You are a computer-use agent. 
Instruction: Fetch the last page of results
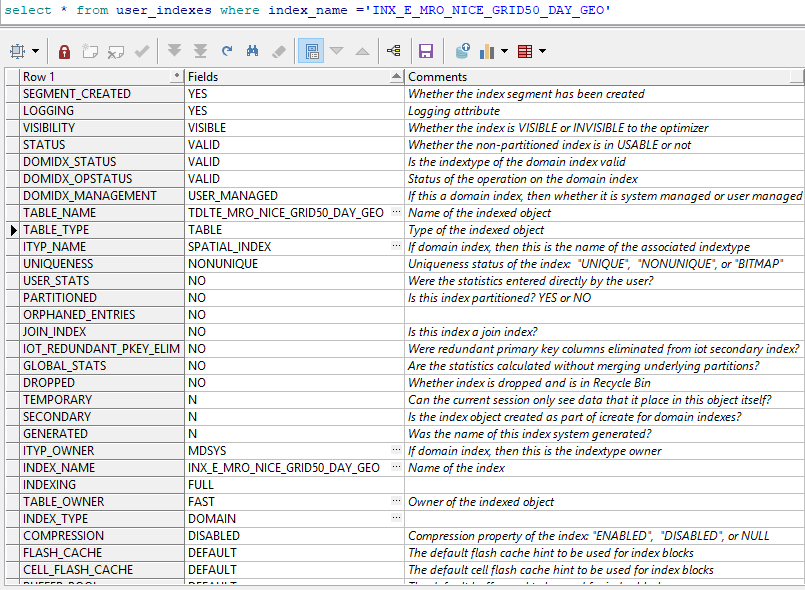200,51
